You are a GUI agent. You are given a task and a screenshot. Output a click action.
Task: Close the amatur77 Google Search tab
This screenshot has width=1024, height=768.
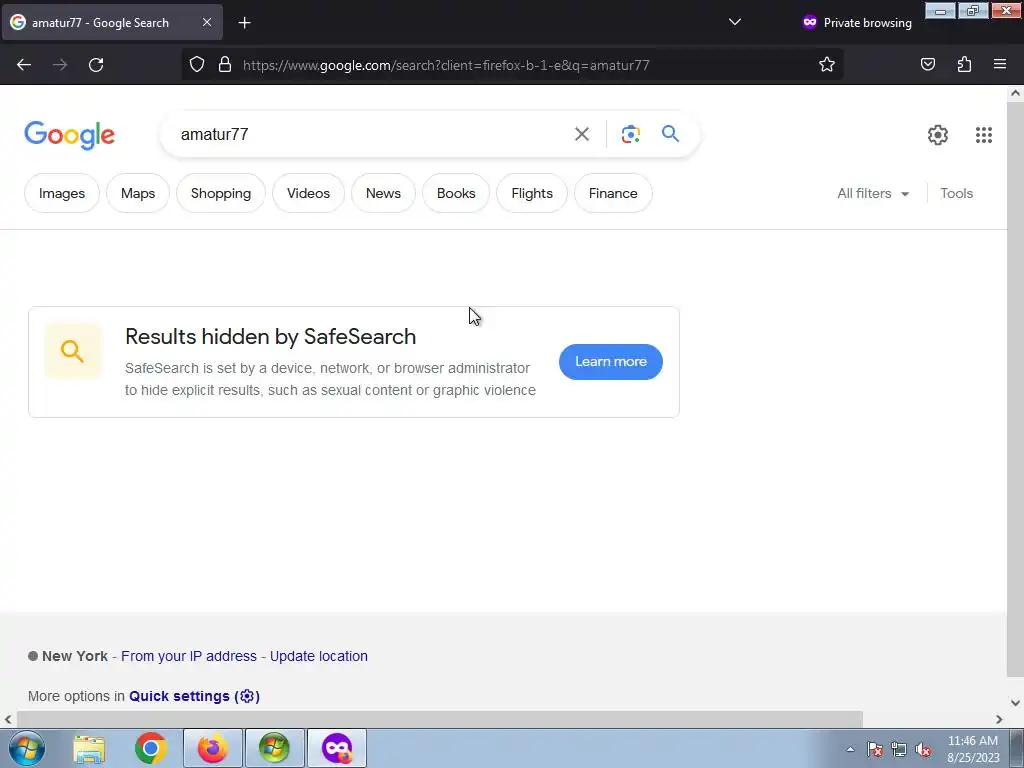(x=206, y=22)
